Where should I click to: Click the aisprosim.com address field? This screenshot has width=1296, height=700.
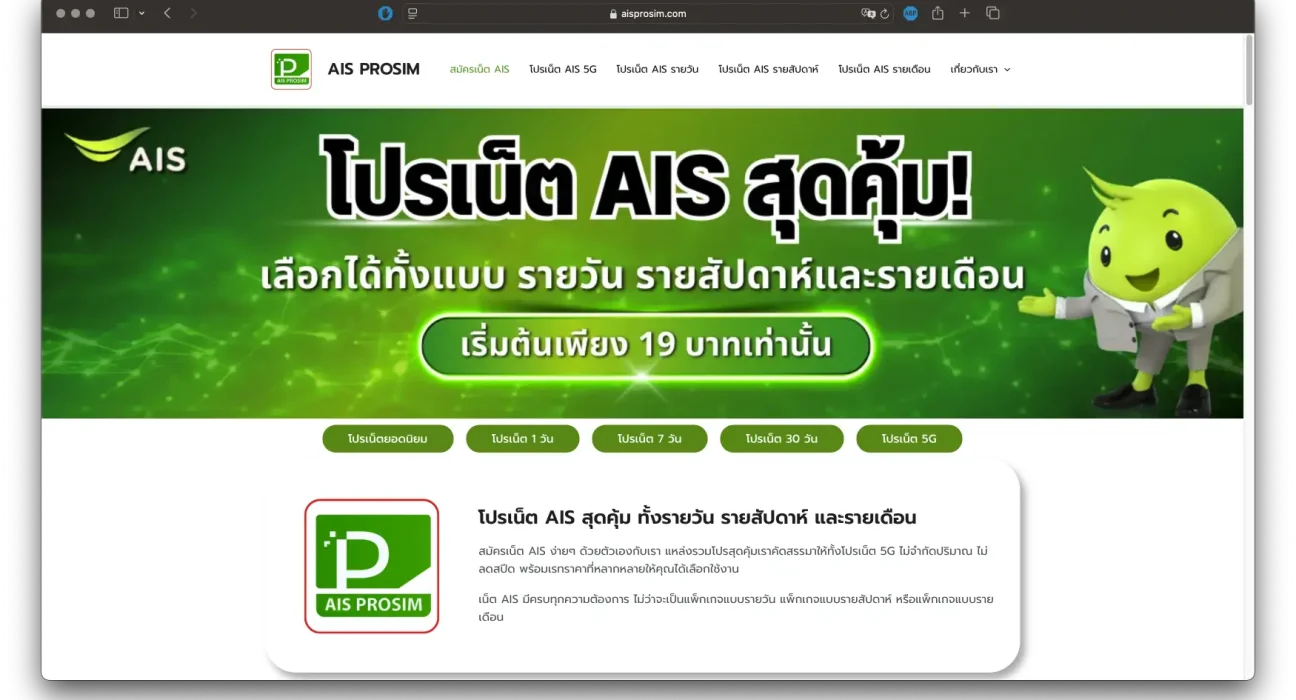click(x=647, y=13)
